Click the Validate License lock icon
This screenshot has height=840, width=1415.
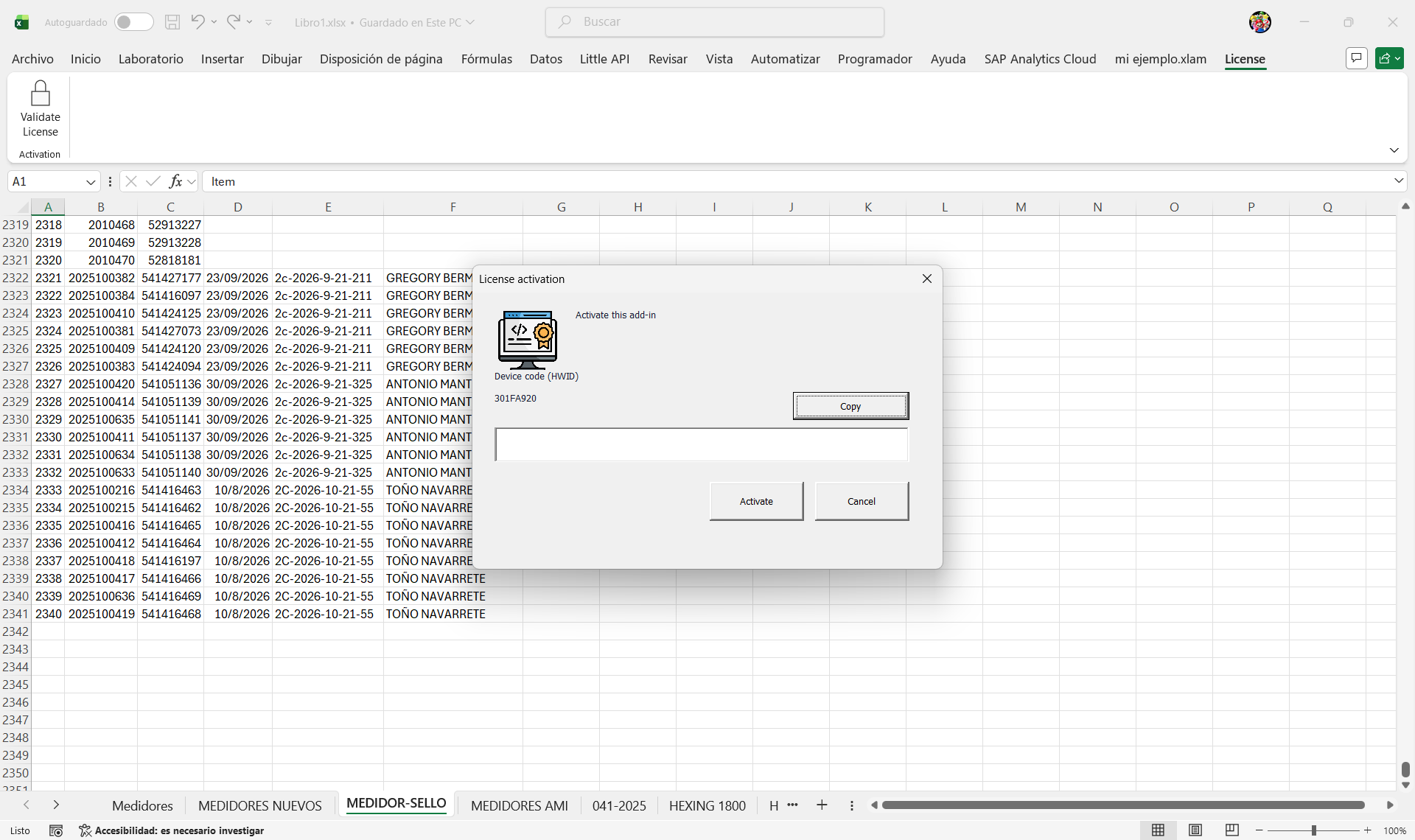[40, 94]
